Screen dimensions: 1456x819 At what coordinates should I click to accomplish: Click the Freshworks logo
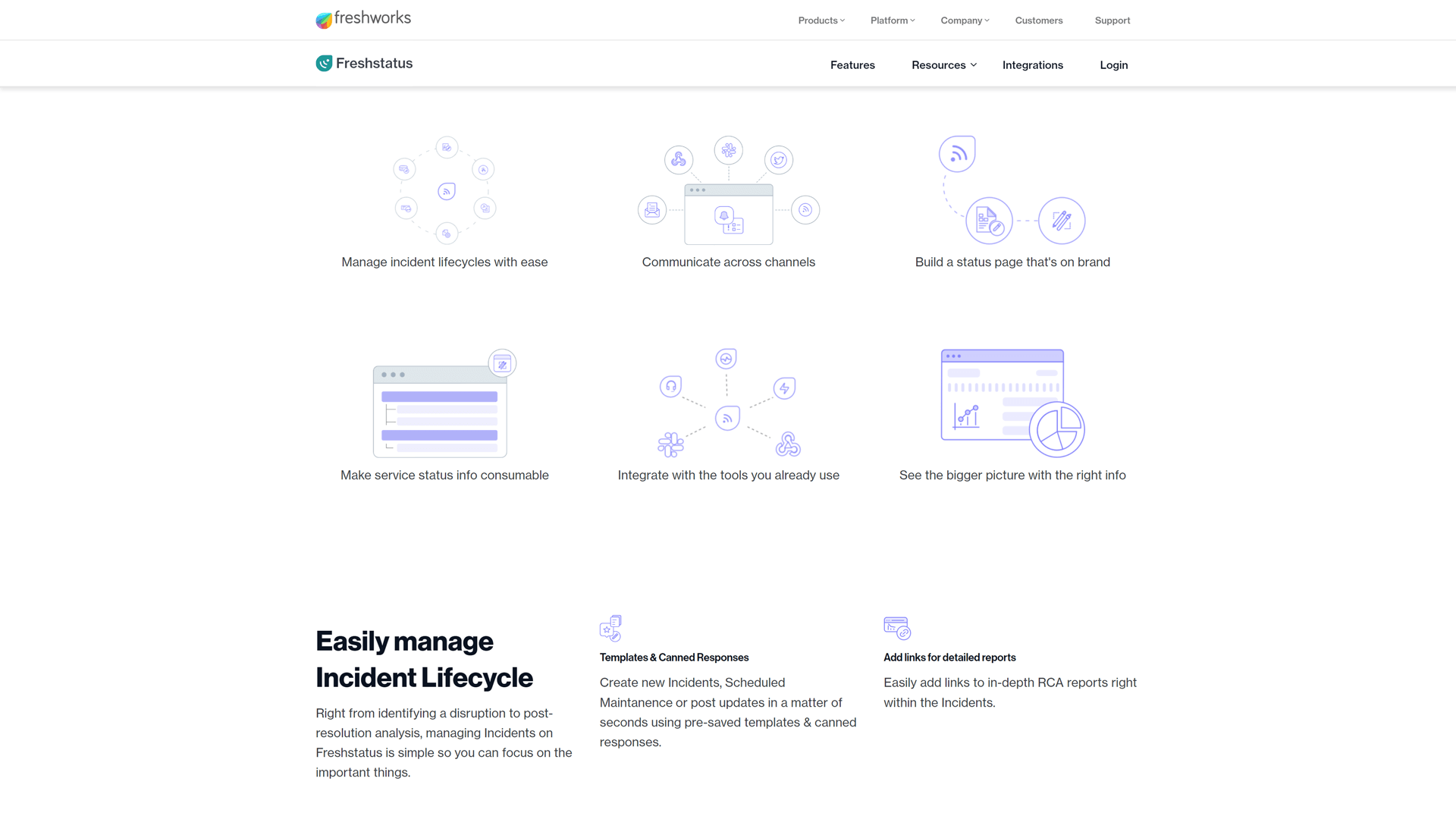coord(363,20)
